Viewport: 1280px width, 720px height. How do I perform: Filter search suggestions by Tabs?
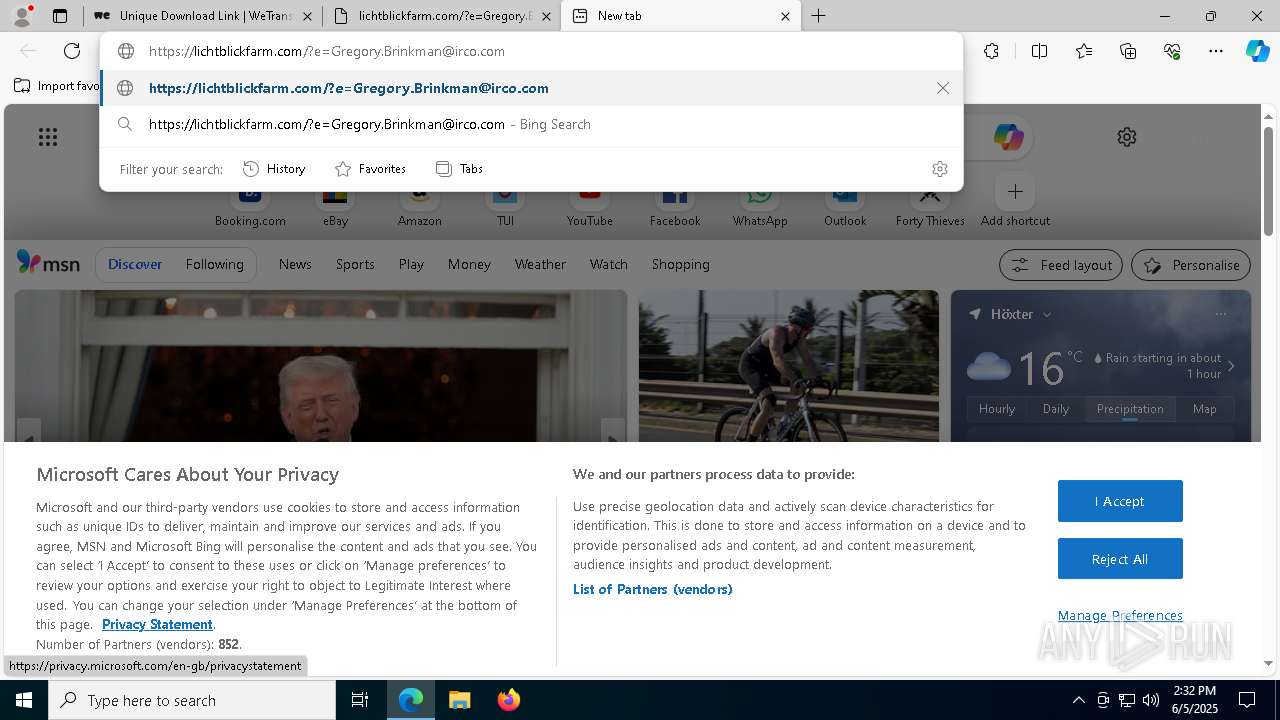460,169
